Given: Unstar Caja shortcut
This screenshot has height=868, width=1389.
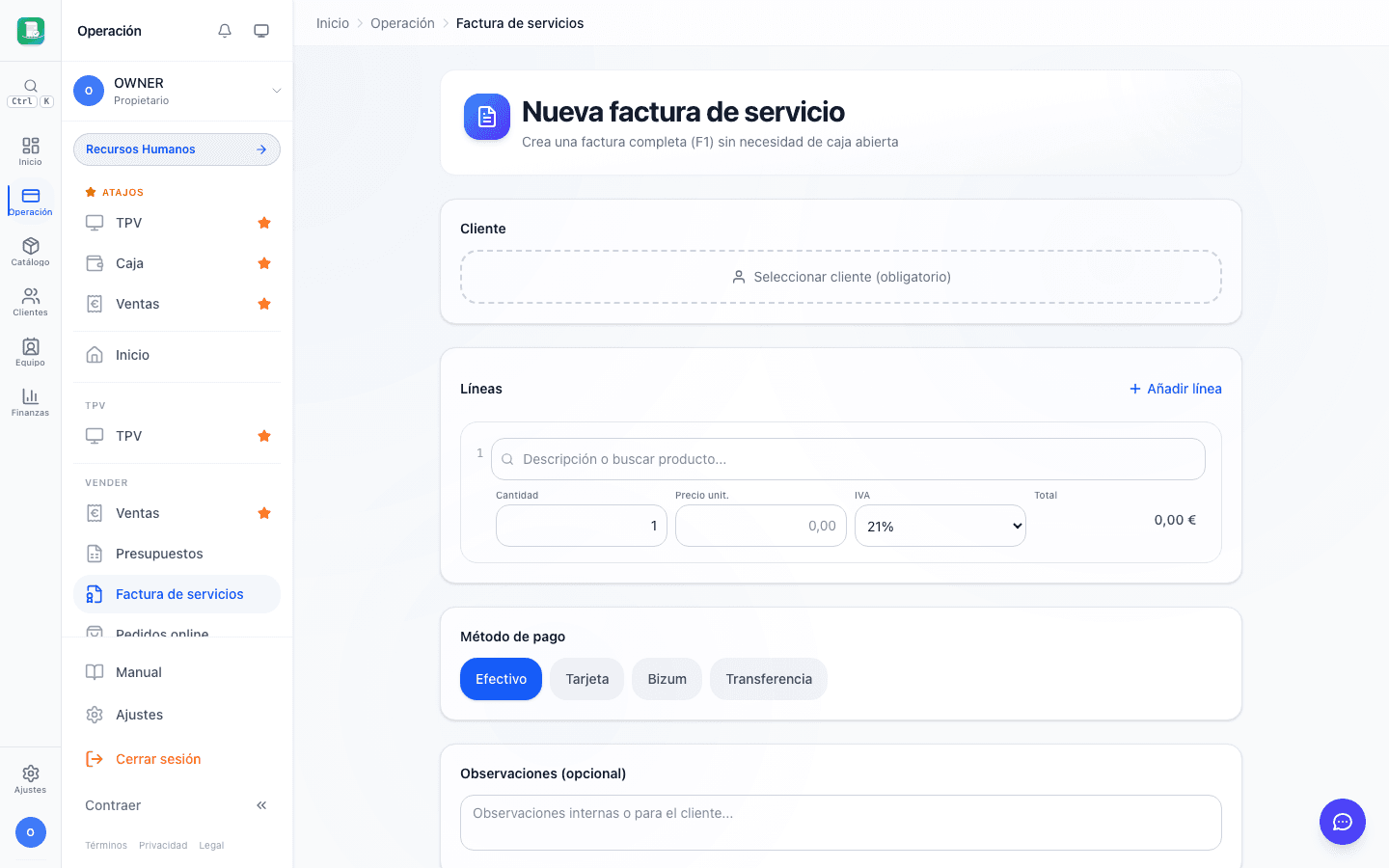Looking at the screenshot, I should click(264, 263).
